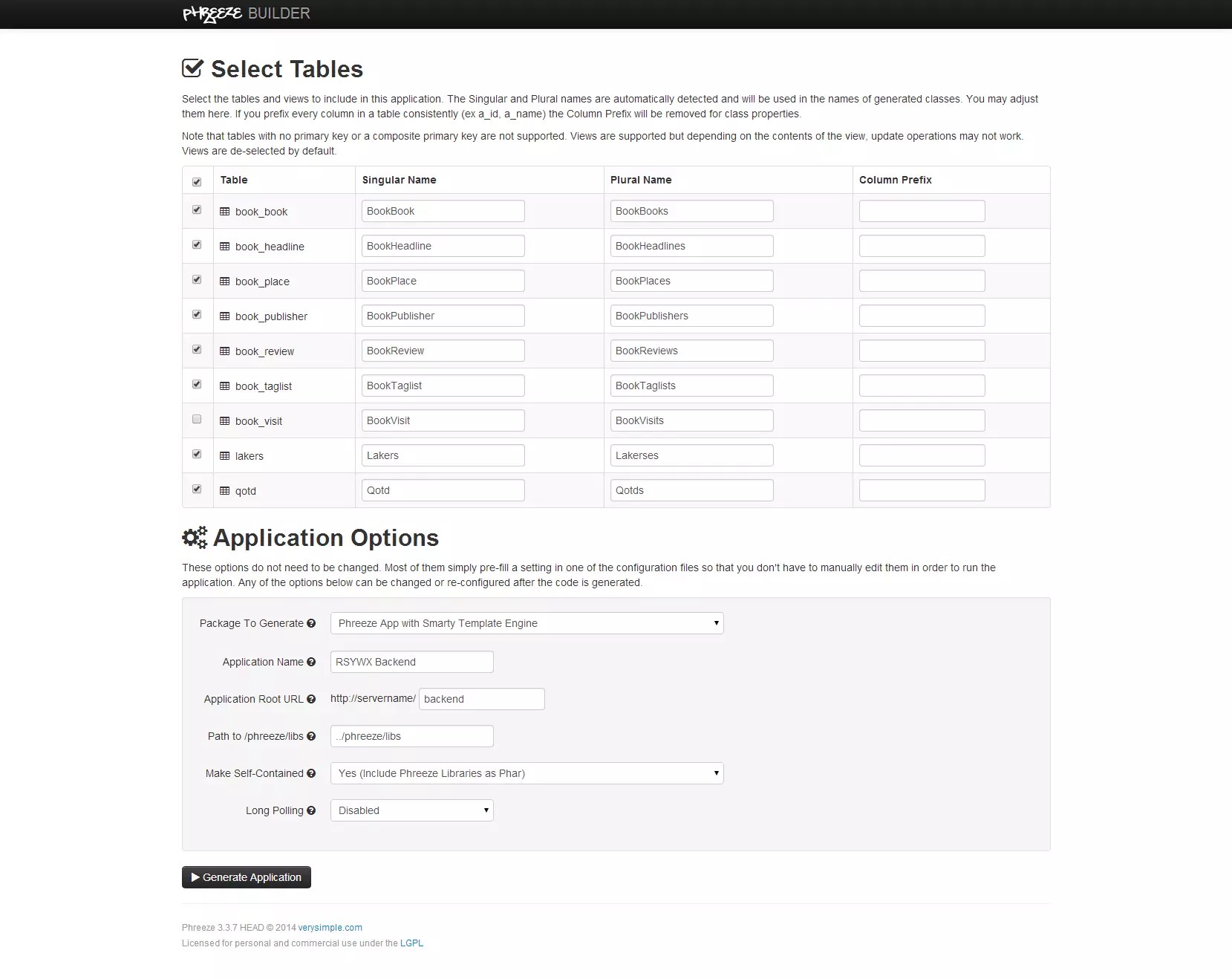The image size is (1232, 979).
Task: Click plural name field BookPublishers
Action: 691,316
